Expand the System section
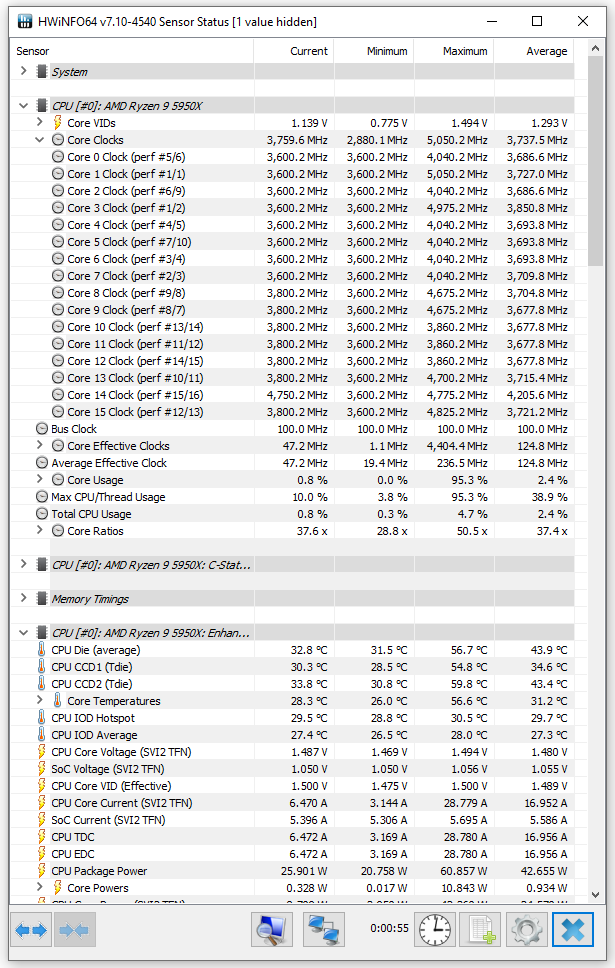The image size is (615, 968). click(x=23, y=71)
